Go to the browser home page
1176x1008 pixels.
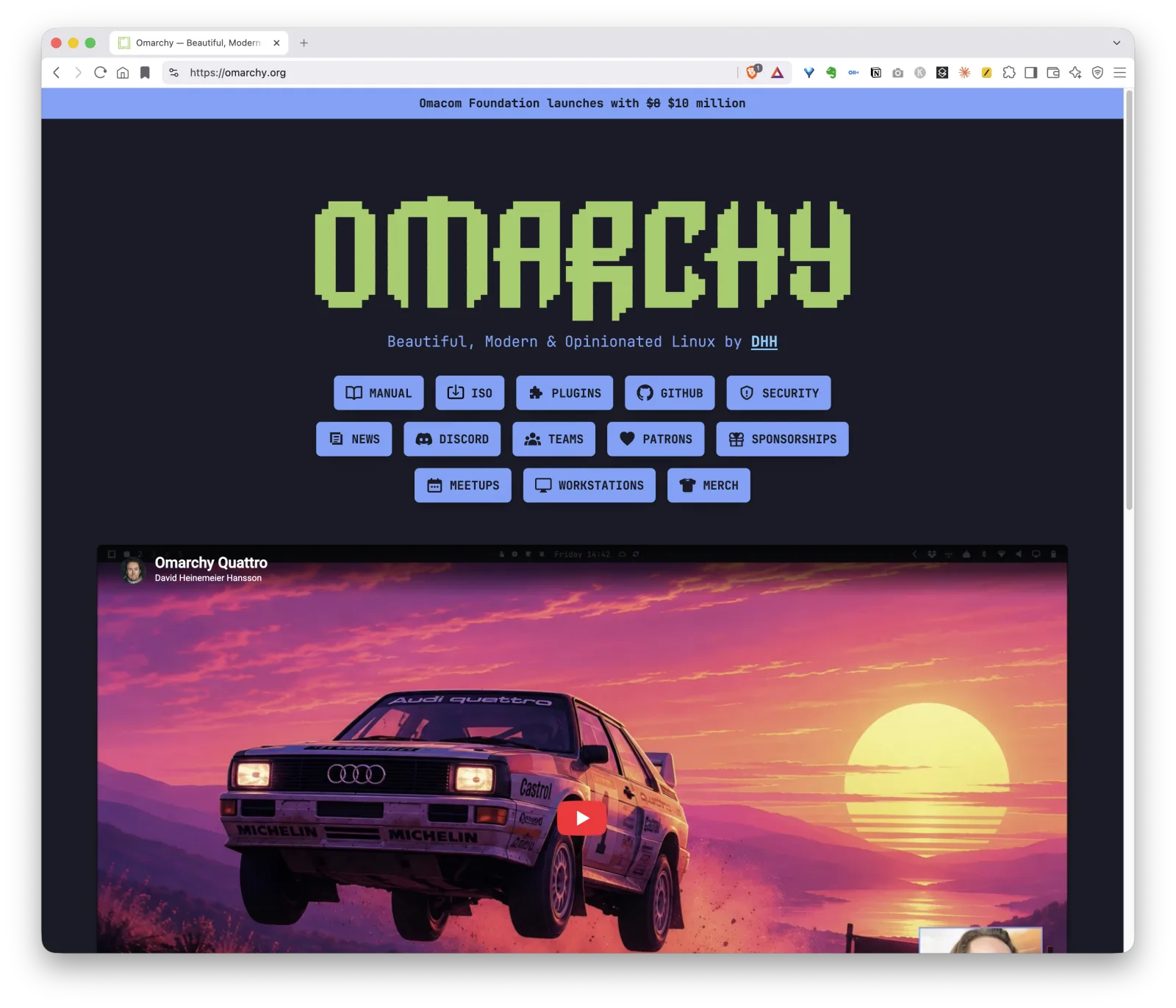pyautogui.click(x=123, y=72)
